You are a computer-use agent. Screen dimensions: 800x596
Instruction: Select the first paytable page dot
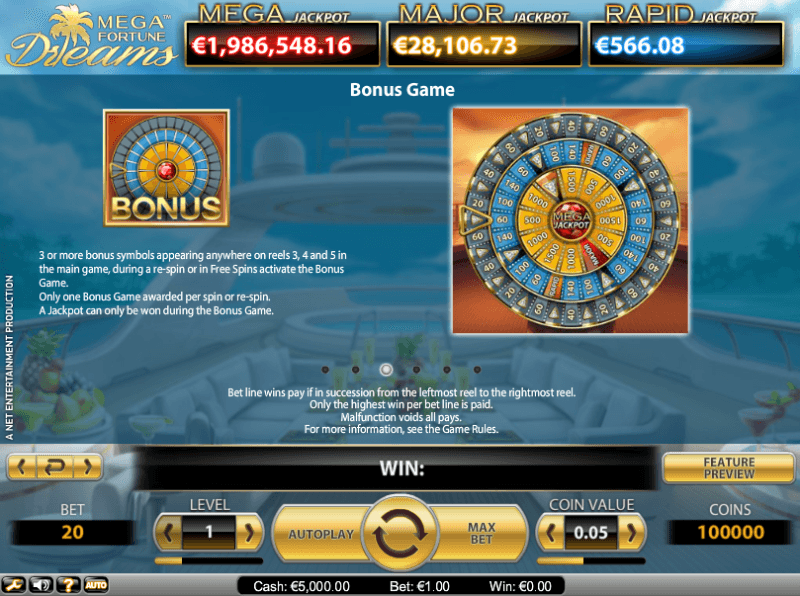[x=326, y=369]
